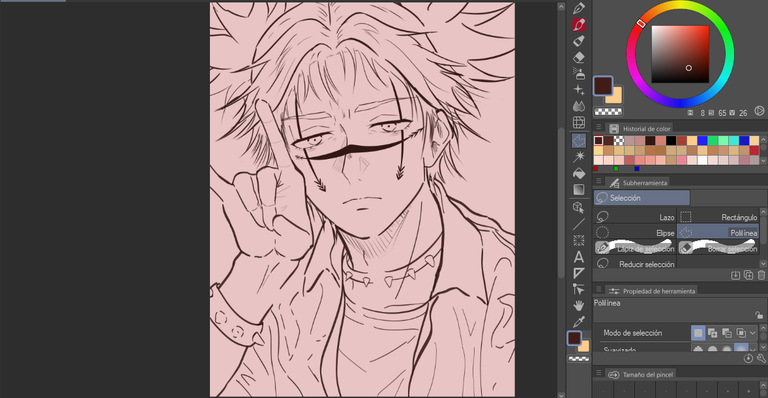Select the Gradient tool

click(x=578, y=189)
